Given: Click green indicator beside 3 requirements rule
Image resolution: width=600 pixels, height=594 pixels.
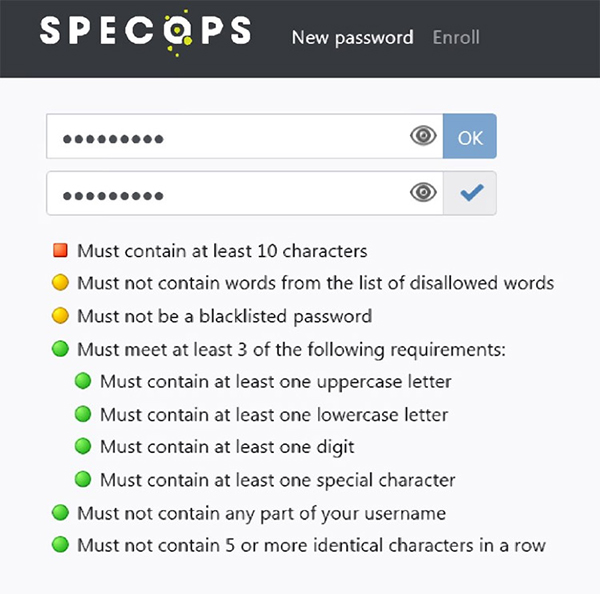Looking at the screenshot, I should [60, 349].
